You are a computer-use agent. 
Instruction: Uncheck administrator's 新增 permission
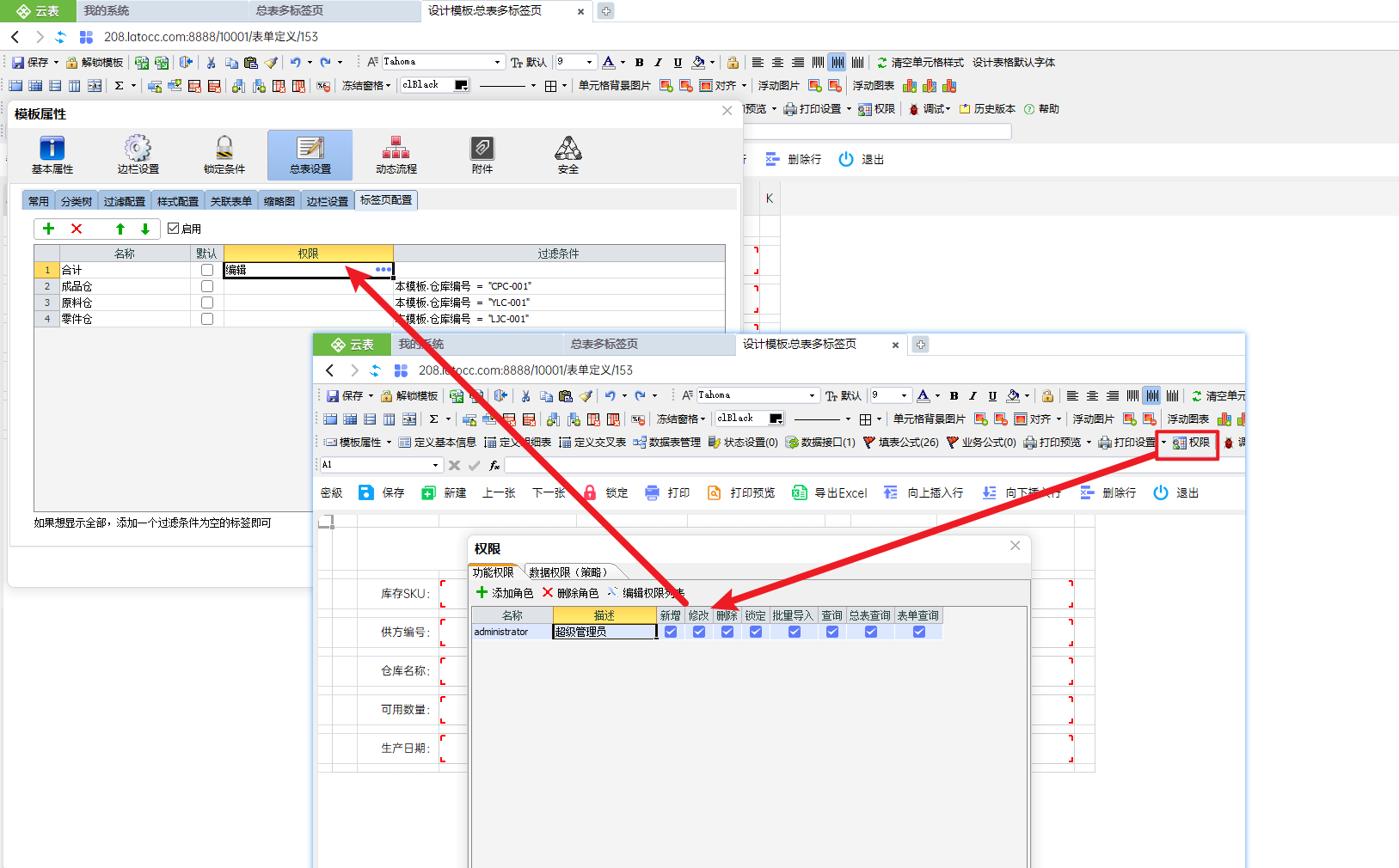click(671, 632)
